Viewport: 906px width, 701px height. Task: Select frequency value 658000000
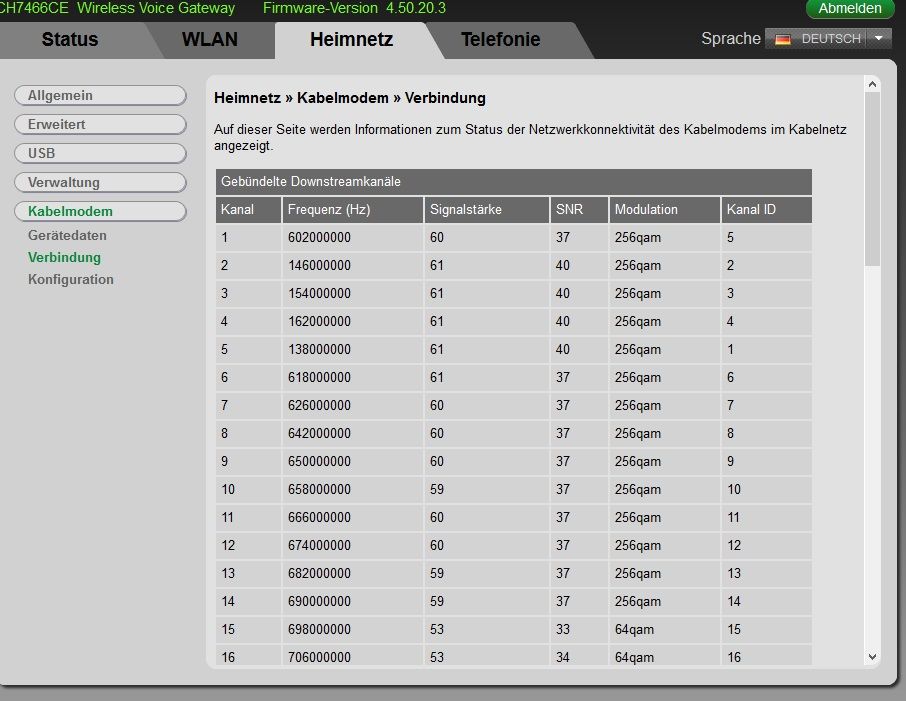point(320,489)
